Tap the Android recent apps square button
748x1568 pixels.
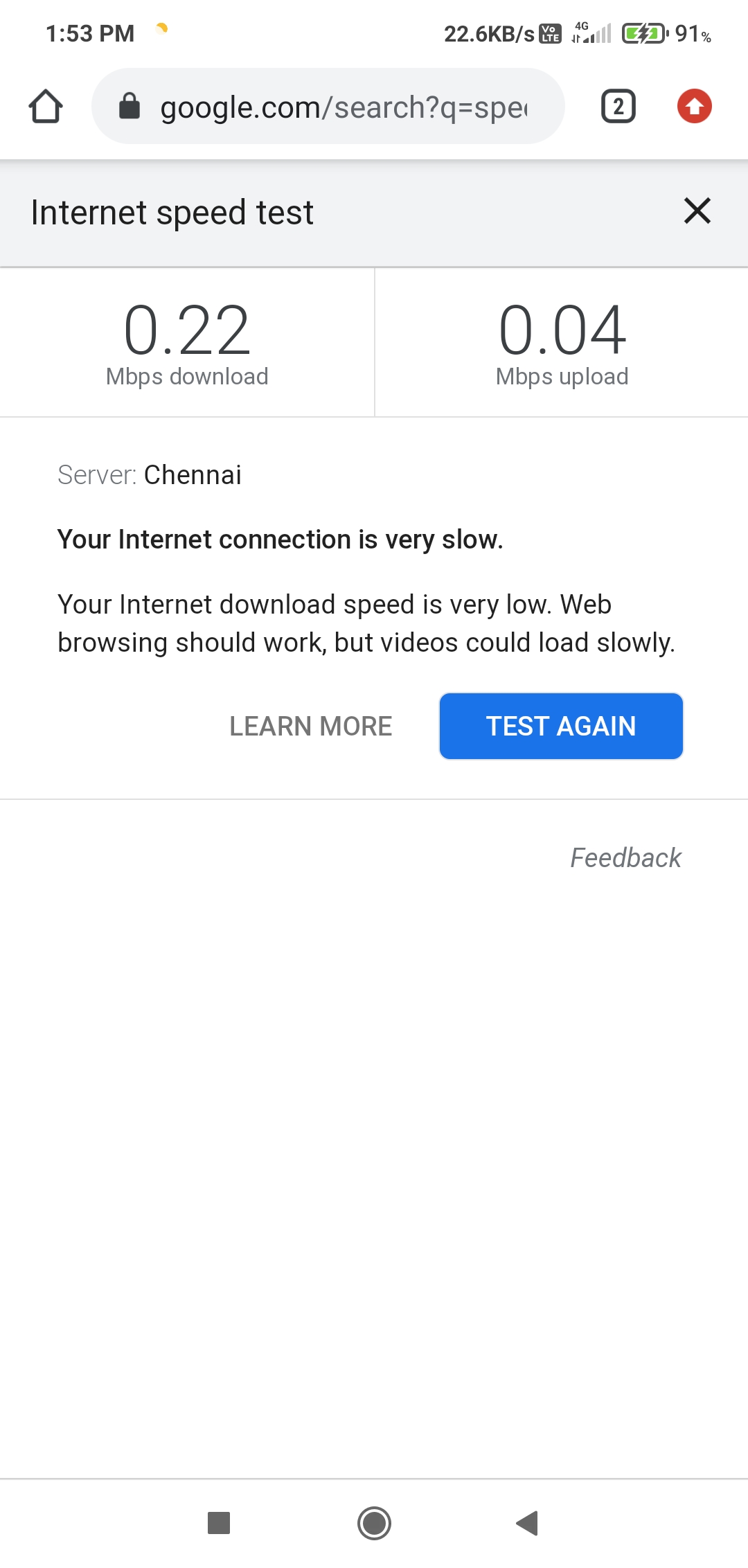(219, 1523)
